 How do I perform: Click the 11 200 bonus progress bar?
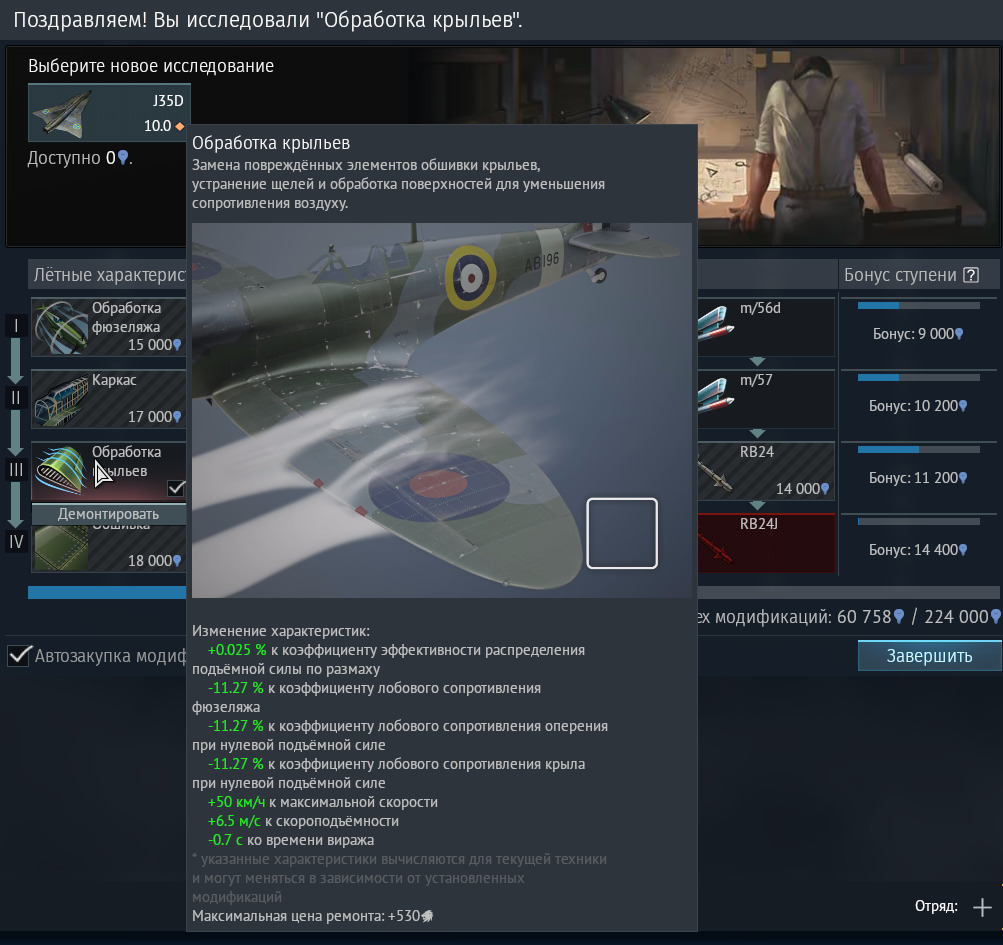pyautogui.click(x=917, y=450)
